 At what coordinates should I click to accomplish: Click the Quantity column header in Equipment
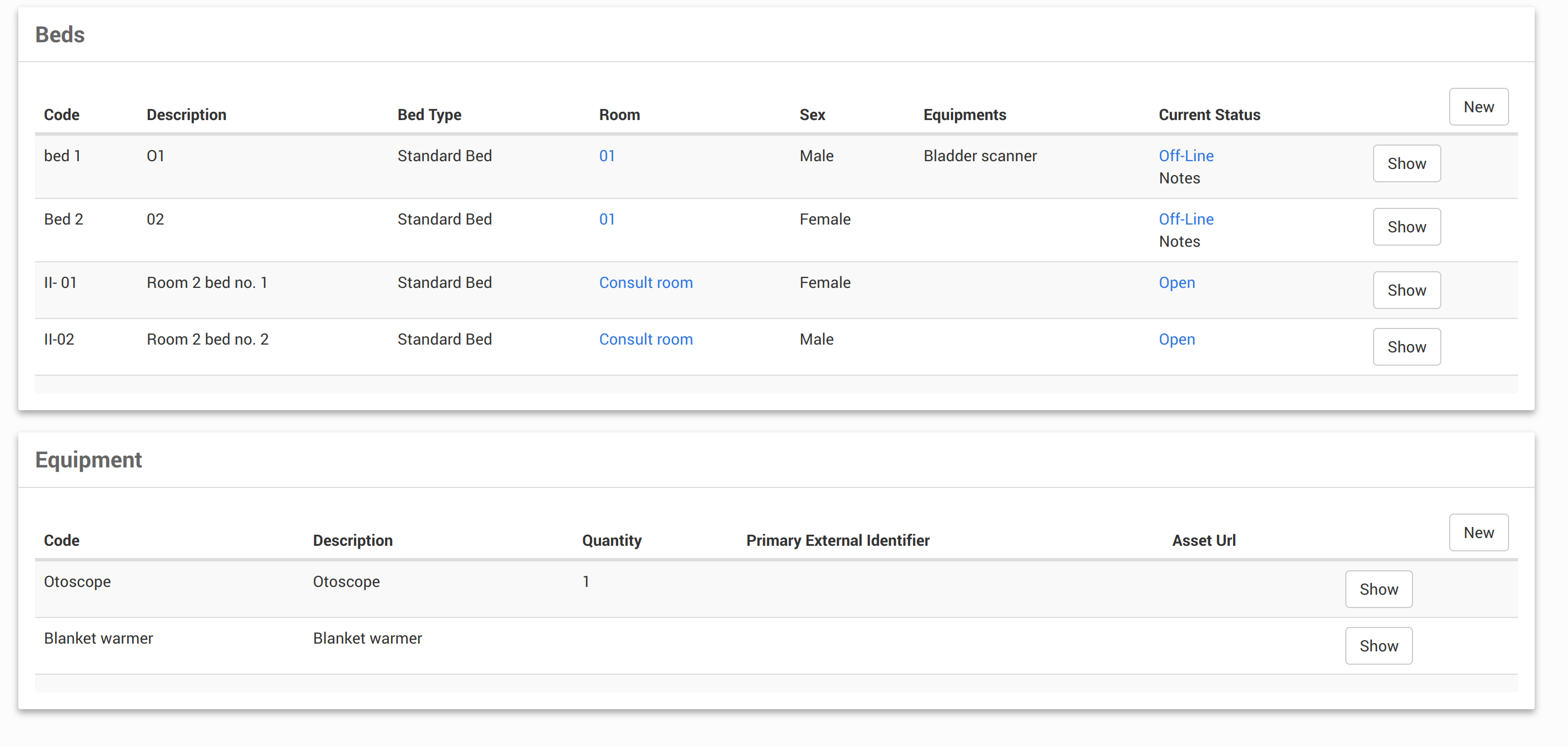tap(611, 540)
